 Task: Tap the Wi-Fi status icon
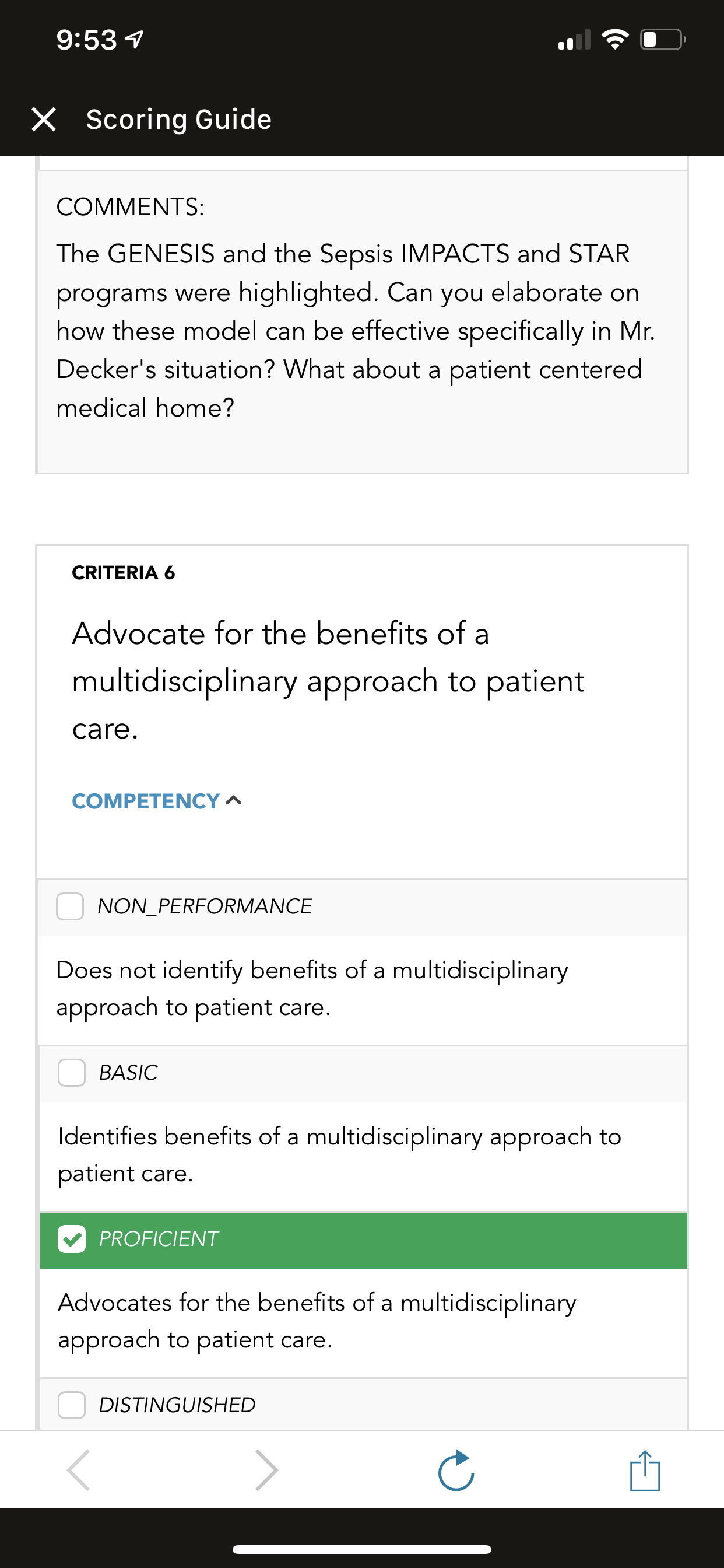click(615, 40)
